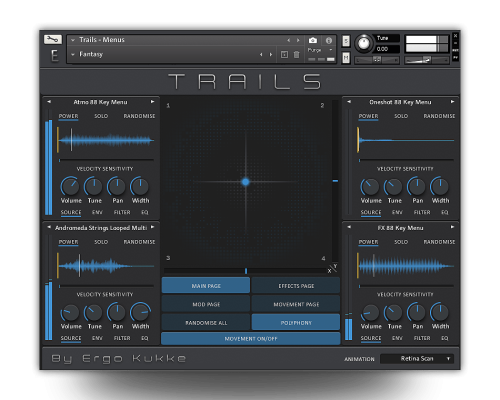
Task: Open the wrench instrument edit icon
Action: [53, 39]
